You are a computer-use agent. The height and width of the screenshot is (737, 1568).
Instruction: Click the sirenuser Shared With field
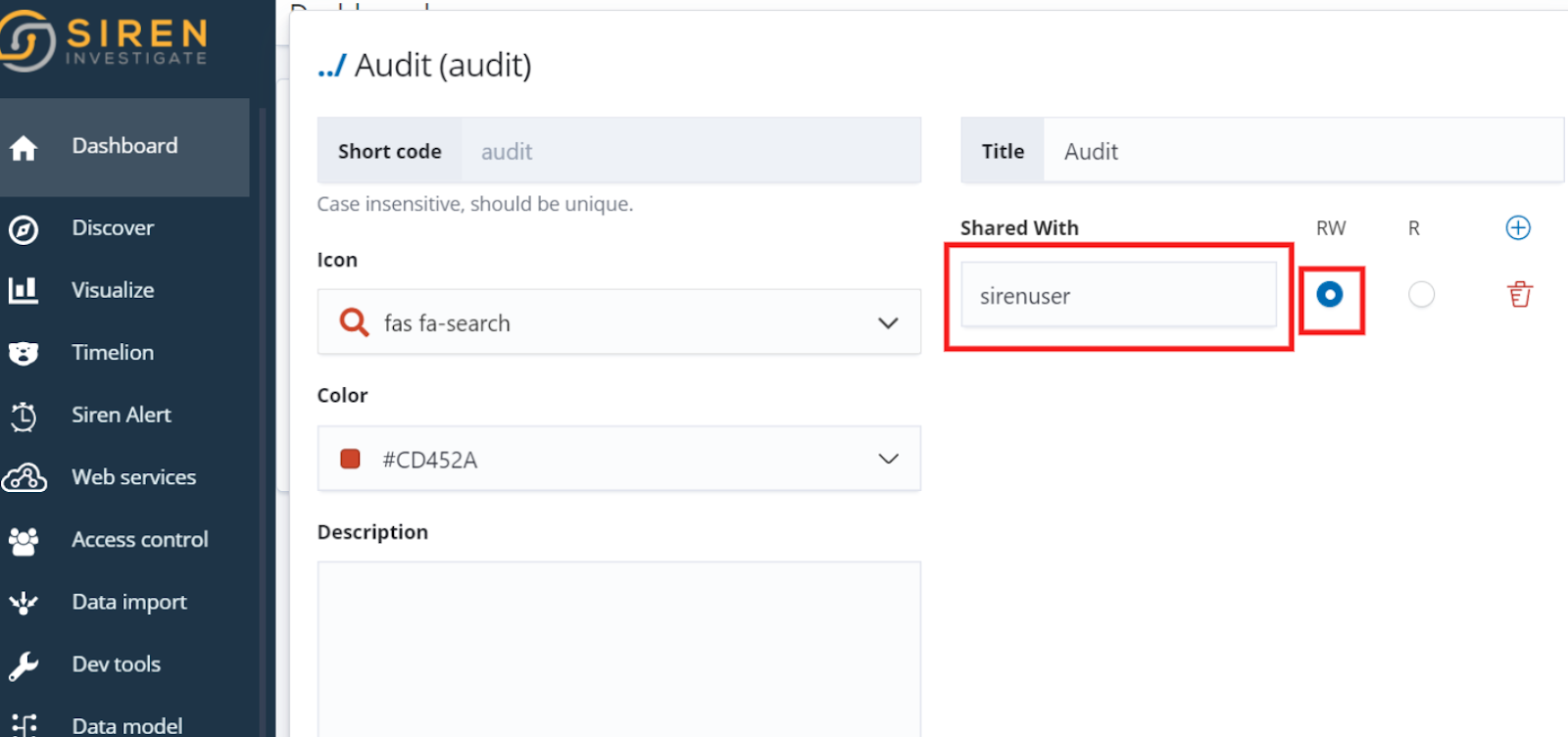1118,295
